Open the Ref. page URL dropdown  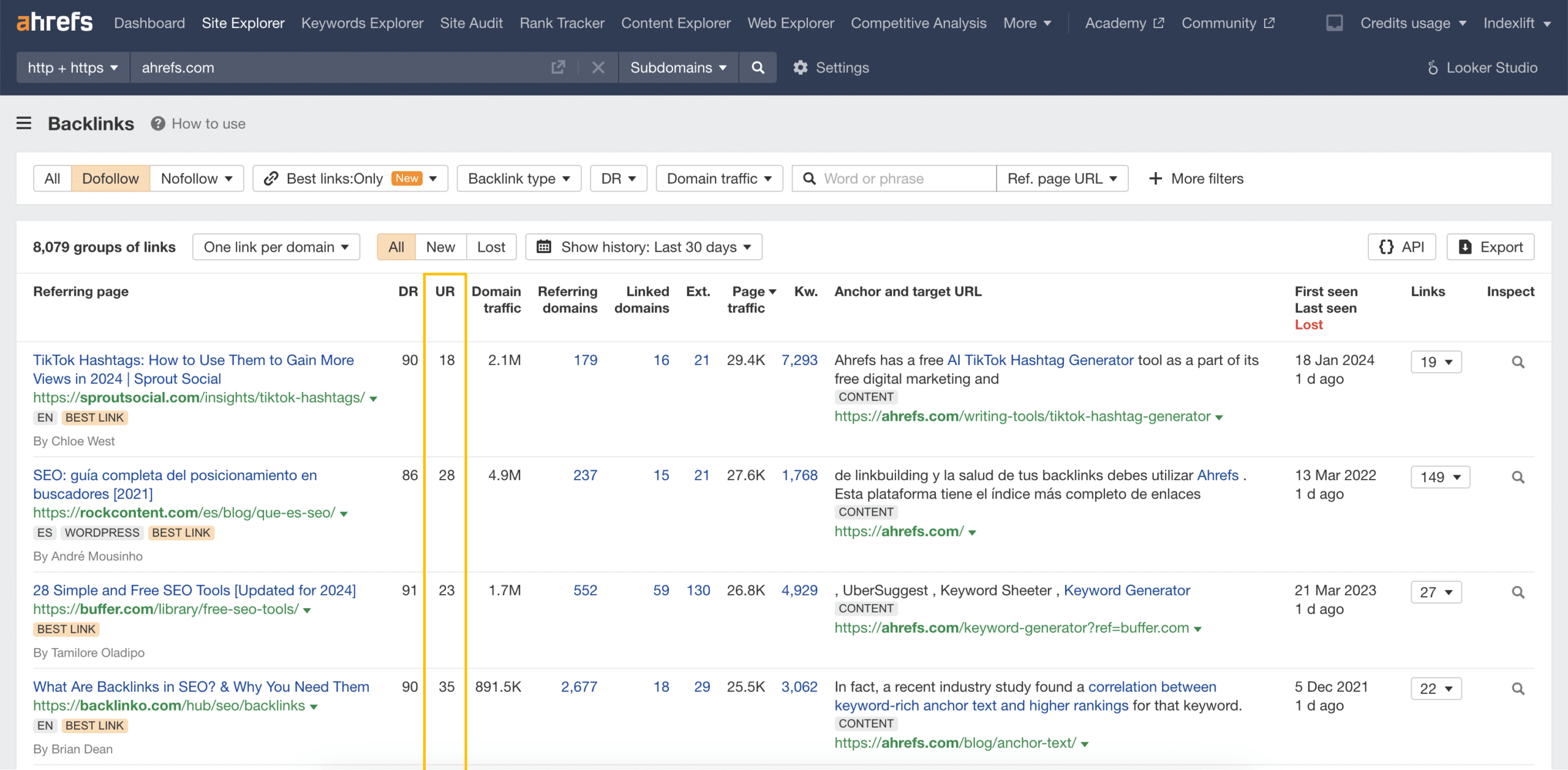point(1062,179)
